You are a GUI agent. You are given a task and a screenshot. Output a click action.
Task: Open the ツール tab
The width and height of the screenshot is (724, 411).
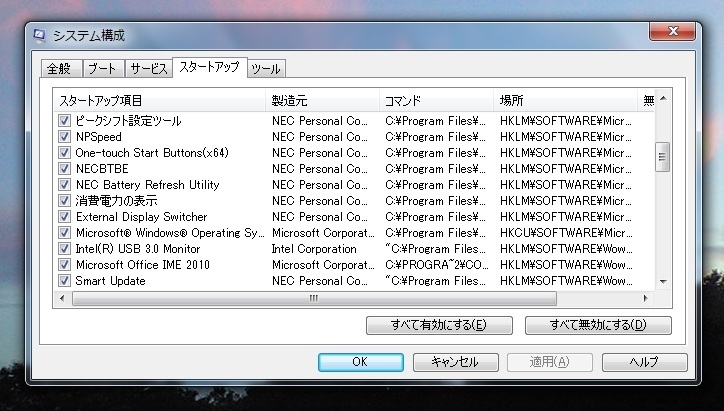point(266,69)
